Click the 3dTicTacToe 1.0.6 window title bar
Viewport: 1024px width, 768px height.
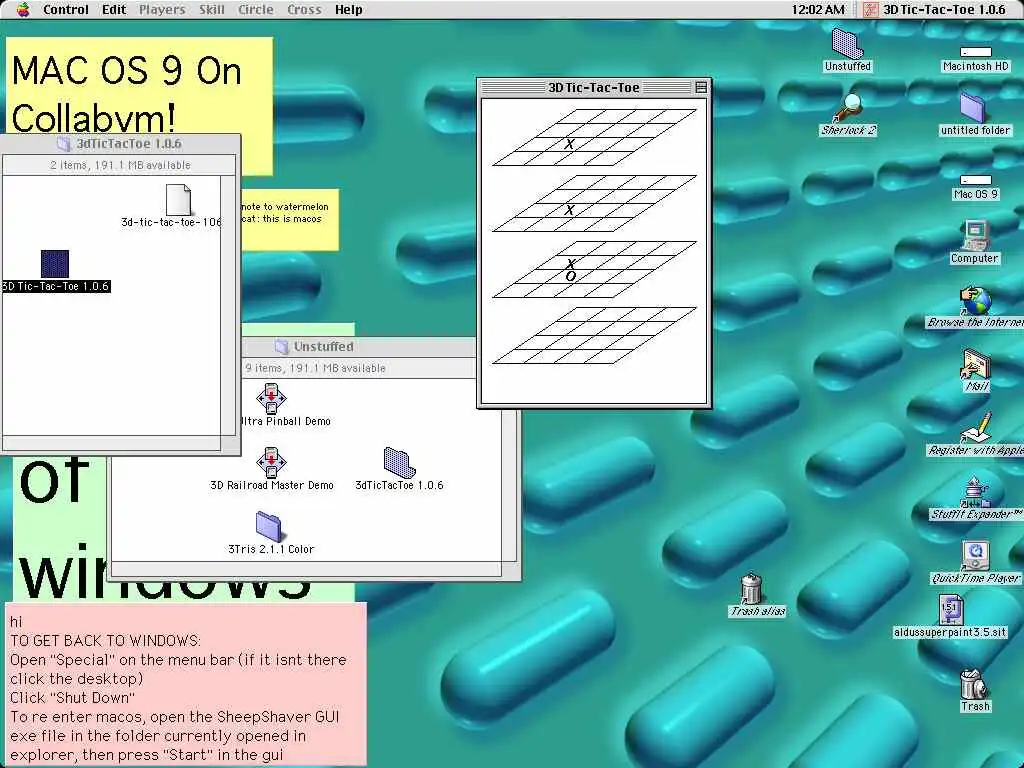(x=121, y=144)
